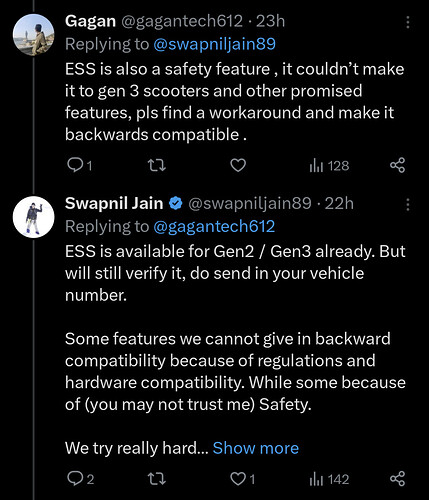Screen dimensions: 429x500
Task: Expand tweet with Show more
Action: [x=256, y=448]
